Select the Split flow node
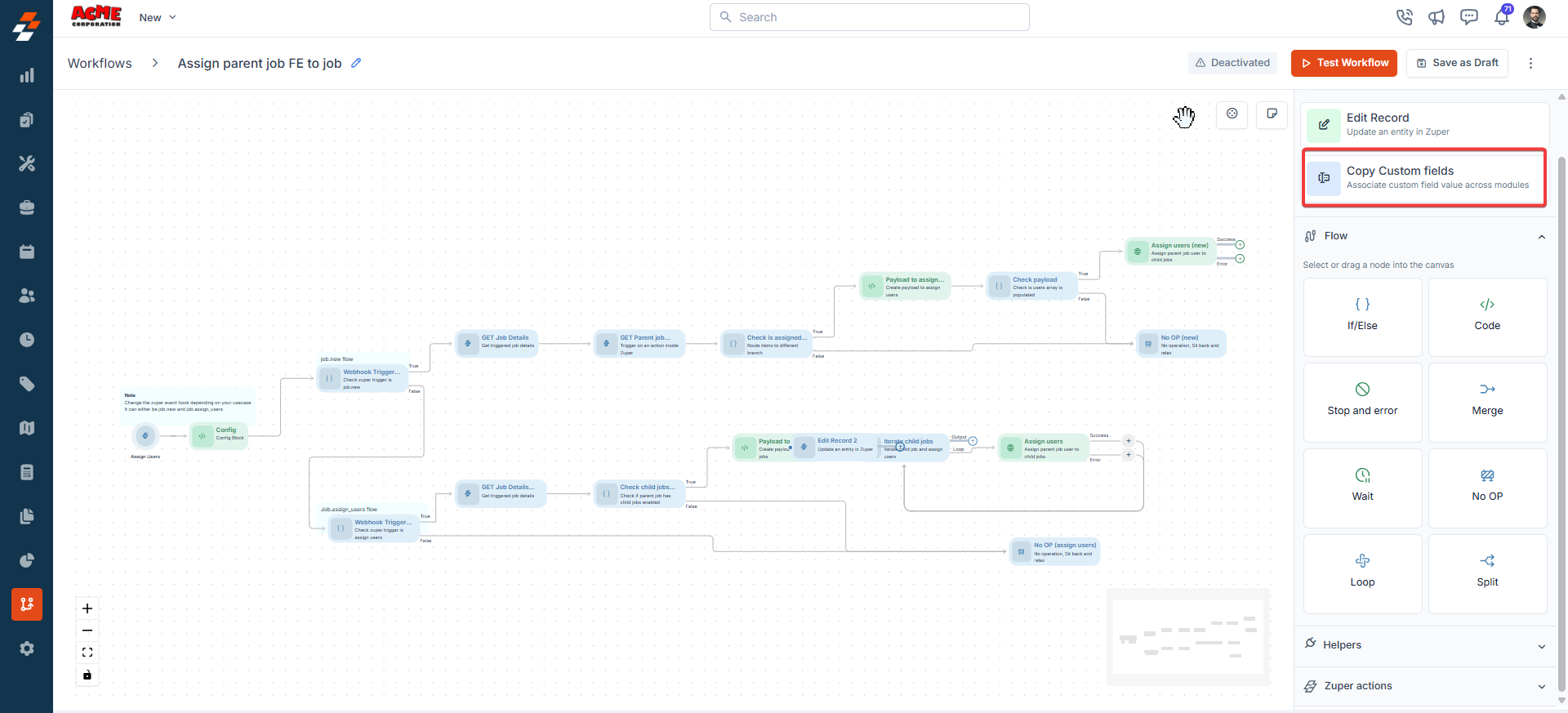 click(1487, 573)
